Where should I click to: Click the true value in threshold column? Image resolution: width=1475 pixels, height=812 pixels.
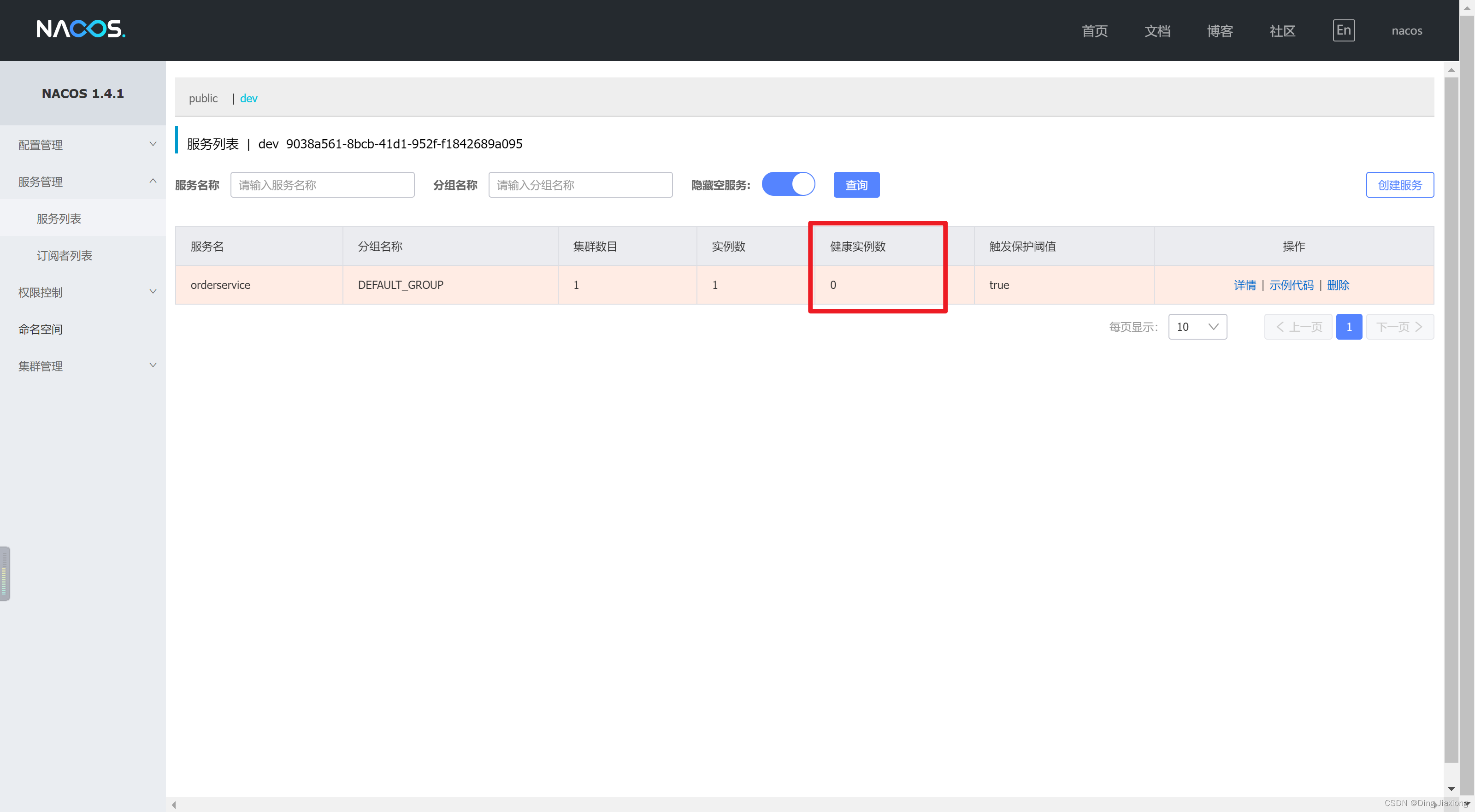click(998, 285)
